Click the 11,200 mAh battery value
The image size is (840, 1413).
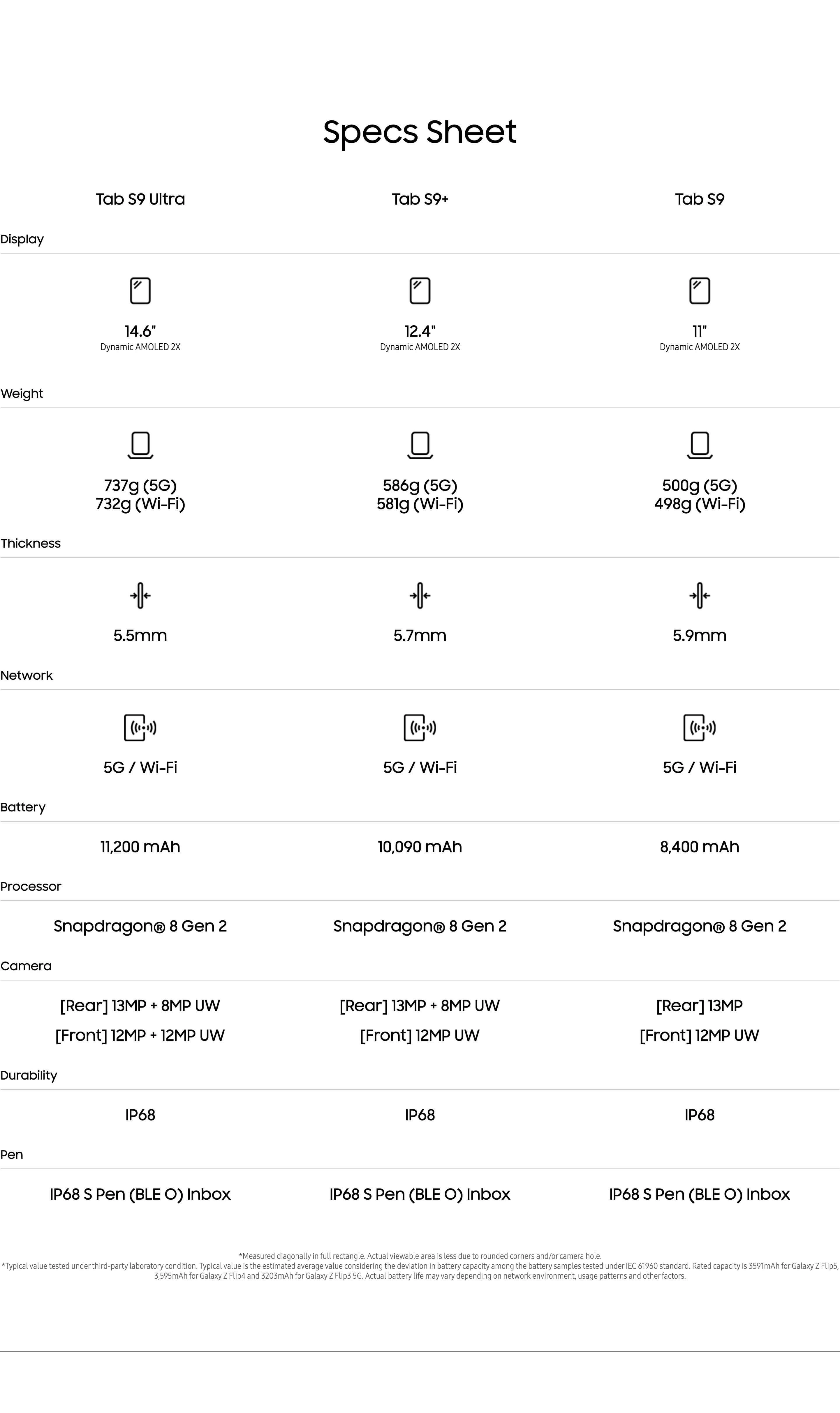click(140, 847)
